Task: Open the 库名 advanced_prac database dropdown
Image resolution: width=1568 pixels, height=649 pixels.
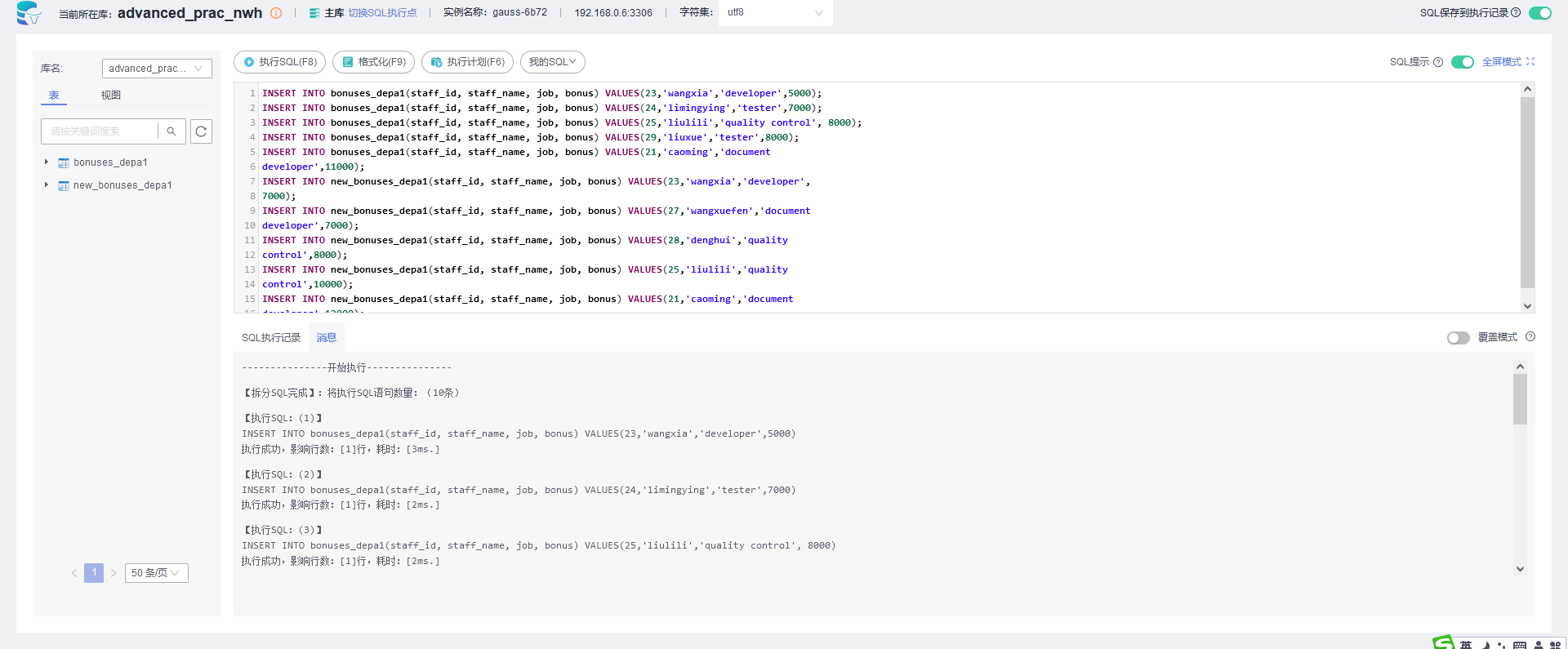Action: [x=157, y=69]
